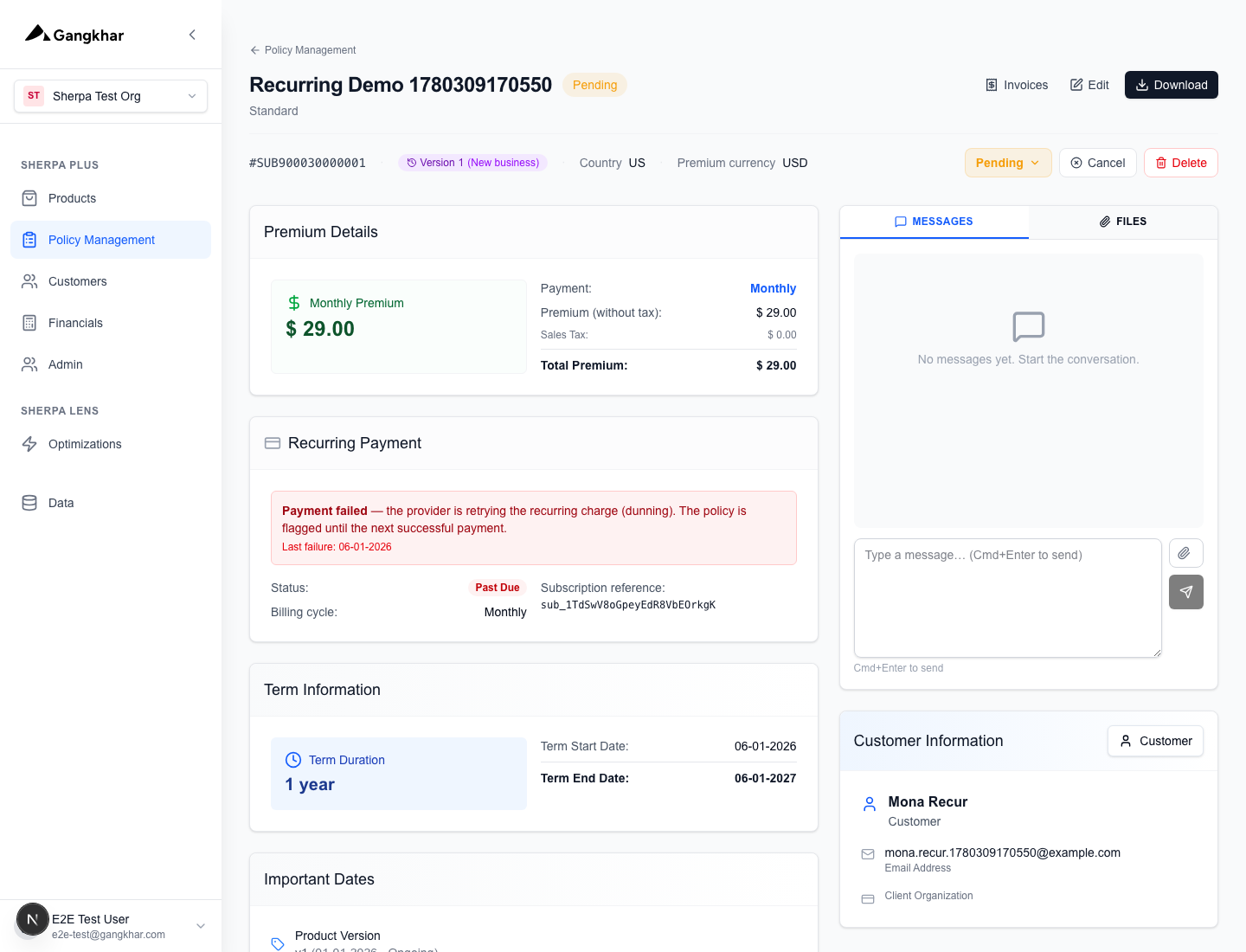This screenshot has width=1246, height=952.
Task: Open Financials in the sidebar
Action: coord(111,323)
